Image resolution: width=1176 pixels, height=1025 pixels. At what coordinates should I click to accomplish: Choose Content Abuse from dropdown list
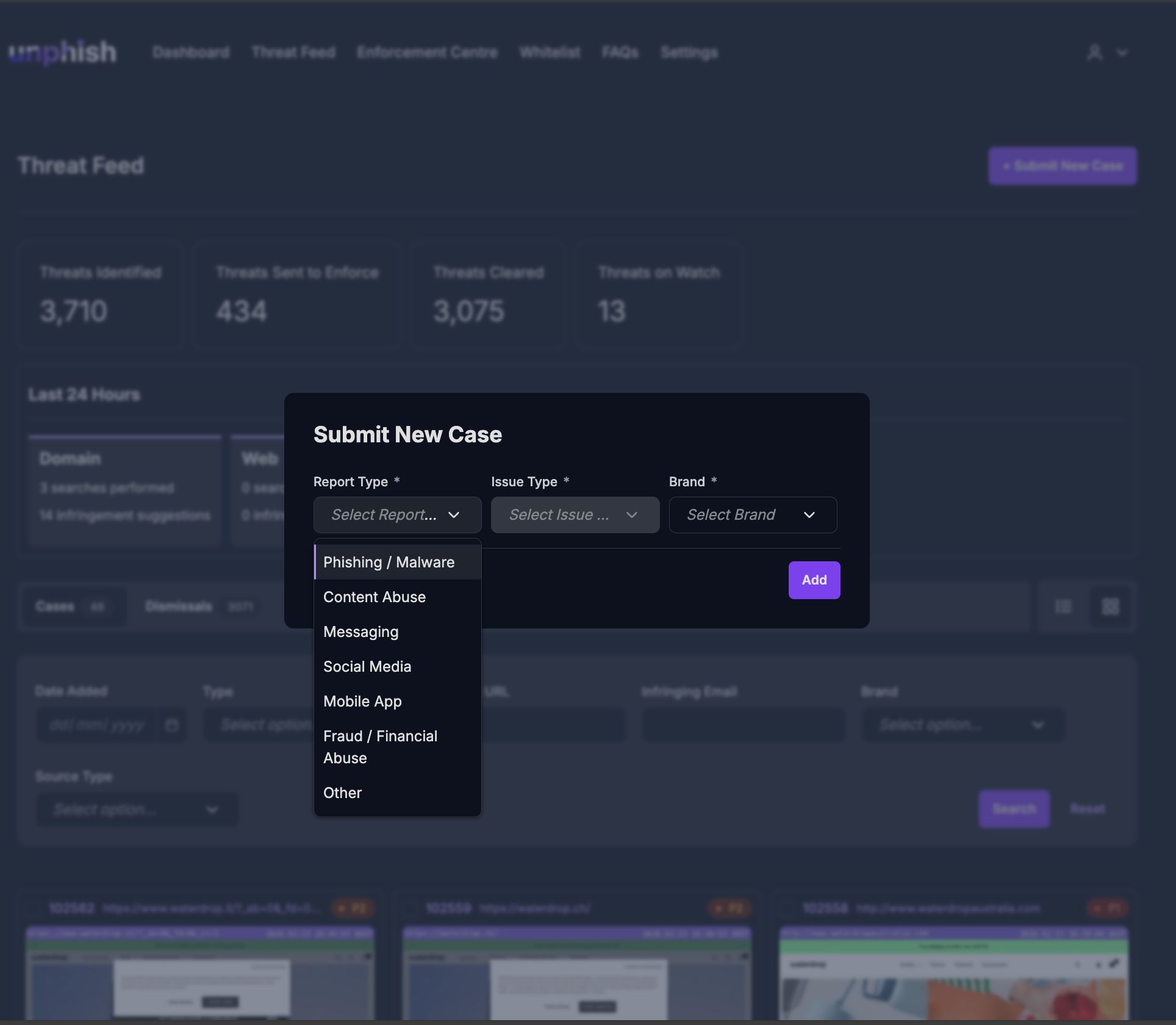point(375,597)
